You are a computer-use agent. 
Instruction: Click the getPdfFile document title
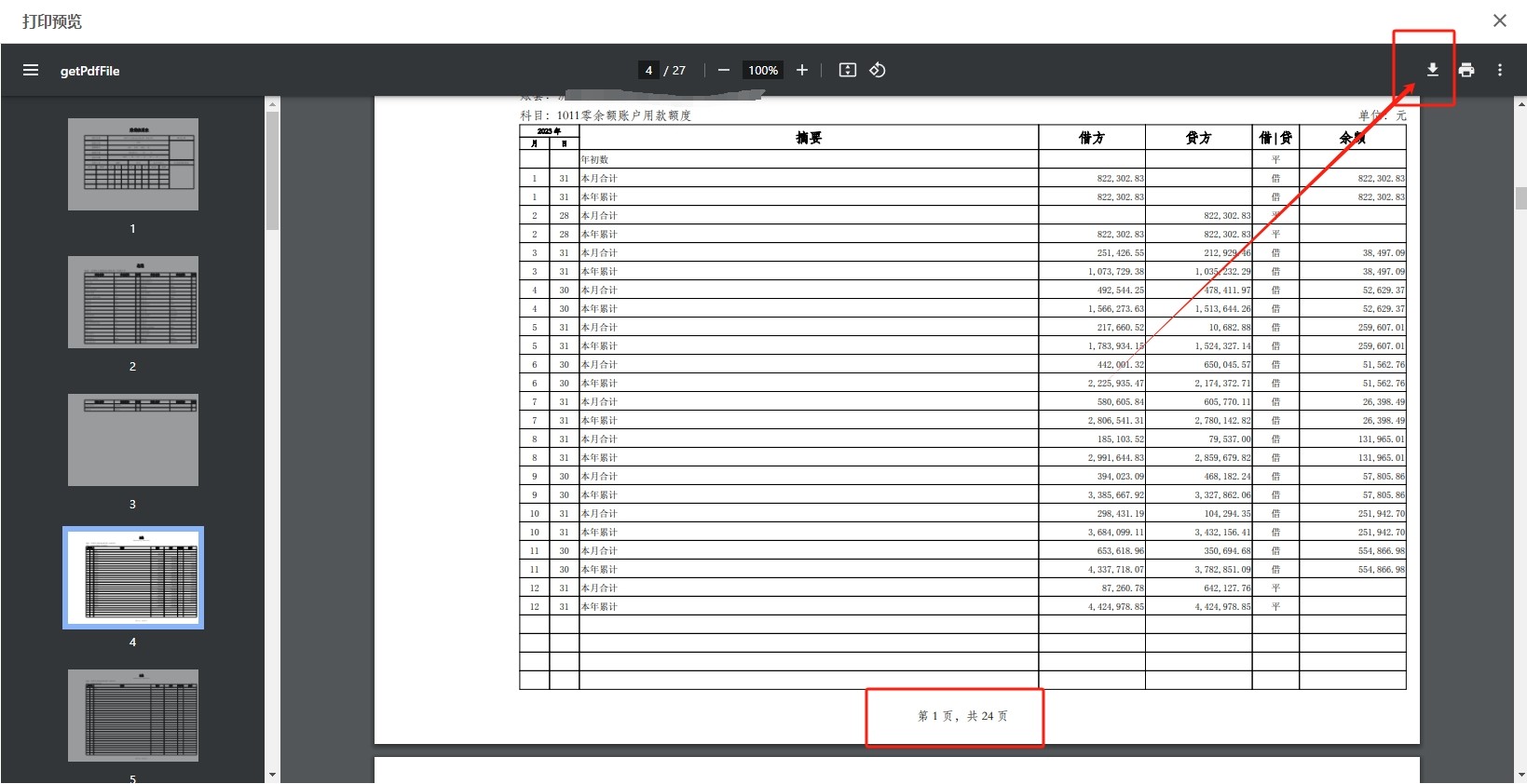[90, 71]
